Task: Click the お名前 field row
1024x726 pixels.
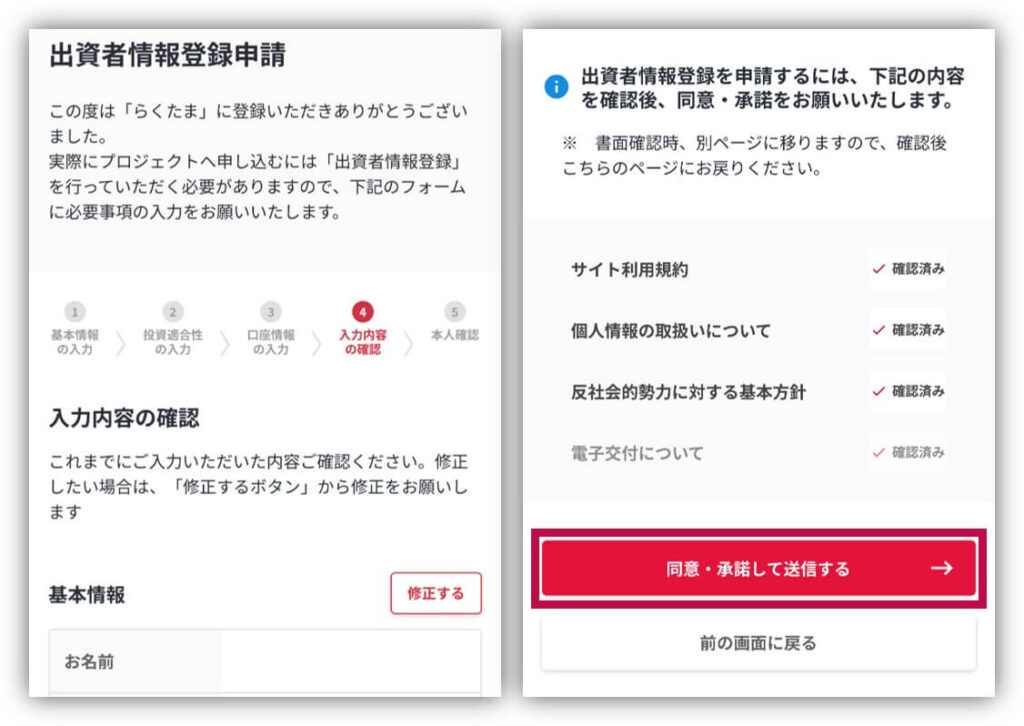Action: tap(265, 661)
